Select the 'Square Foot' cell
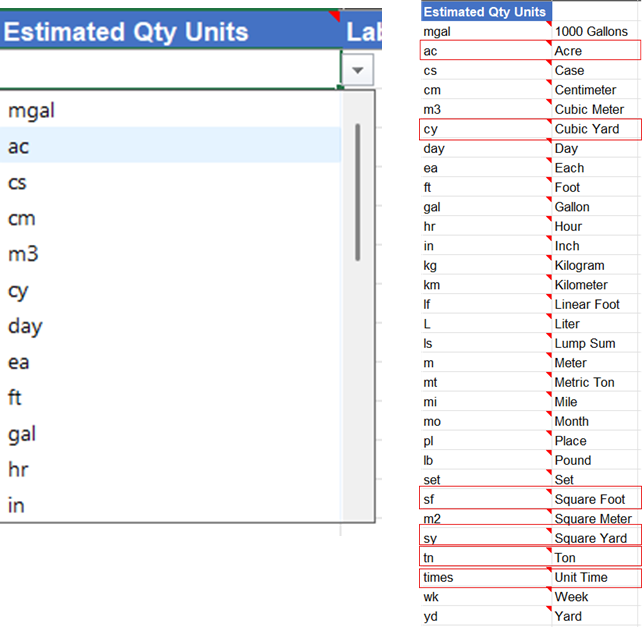The width and height of the screenshot is (642, 627). (x=595, y=499)
